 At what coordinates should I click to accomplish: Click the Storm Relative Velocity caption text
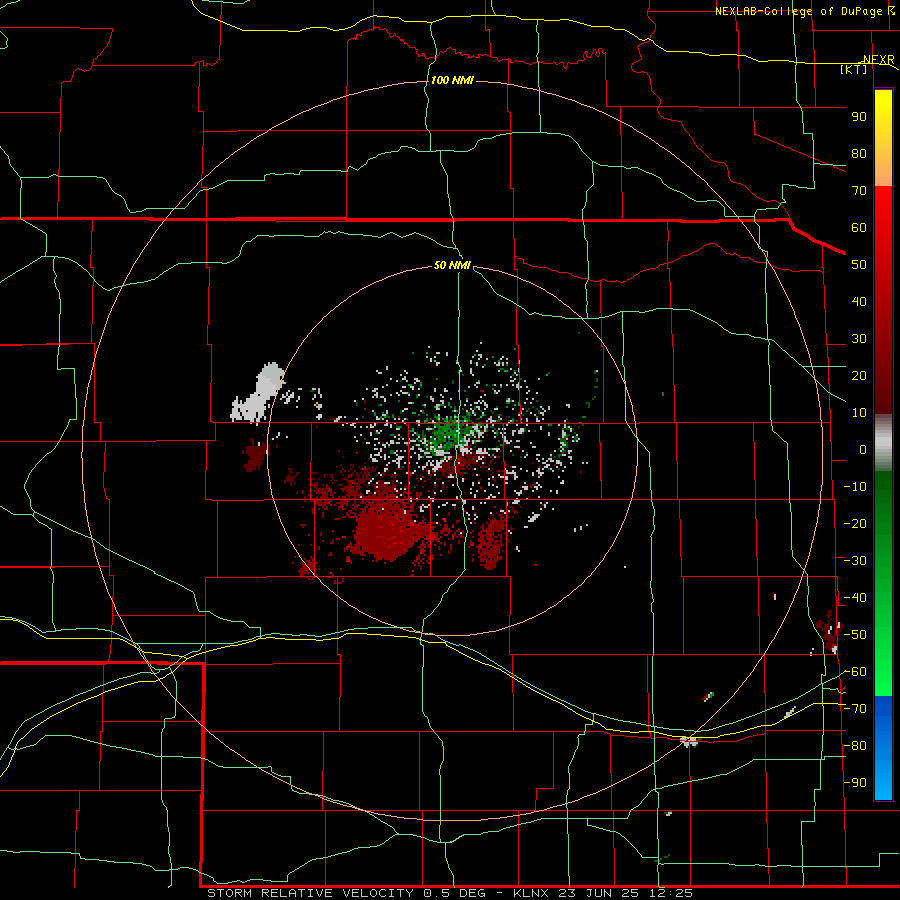(450, 893)
